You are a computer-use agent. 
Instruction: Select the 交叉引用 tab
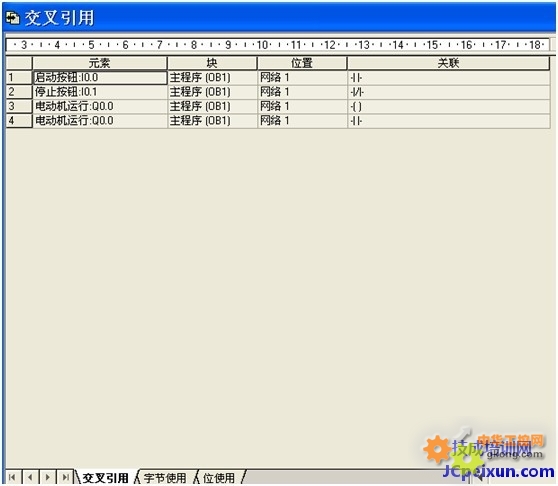click(105, 478)
